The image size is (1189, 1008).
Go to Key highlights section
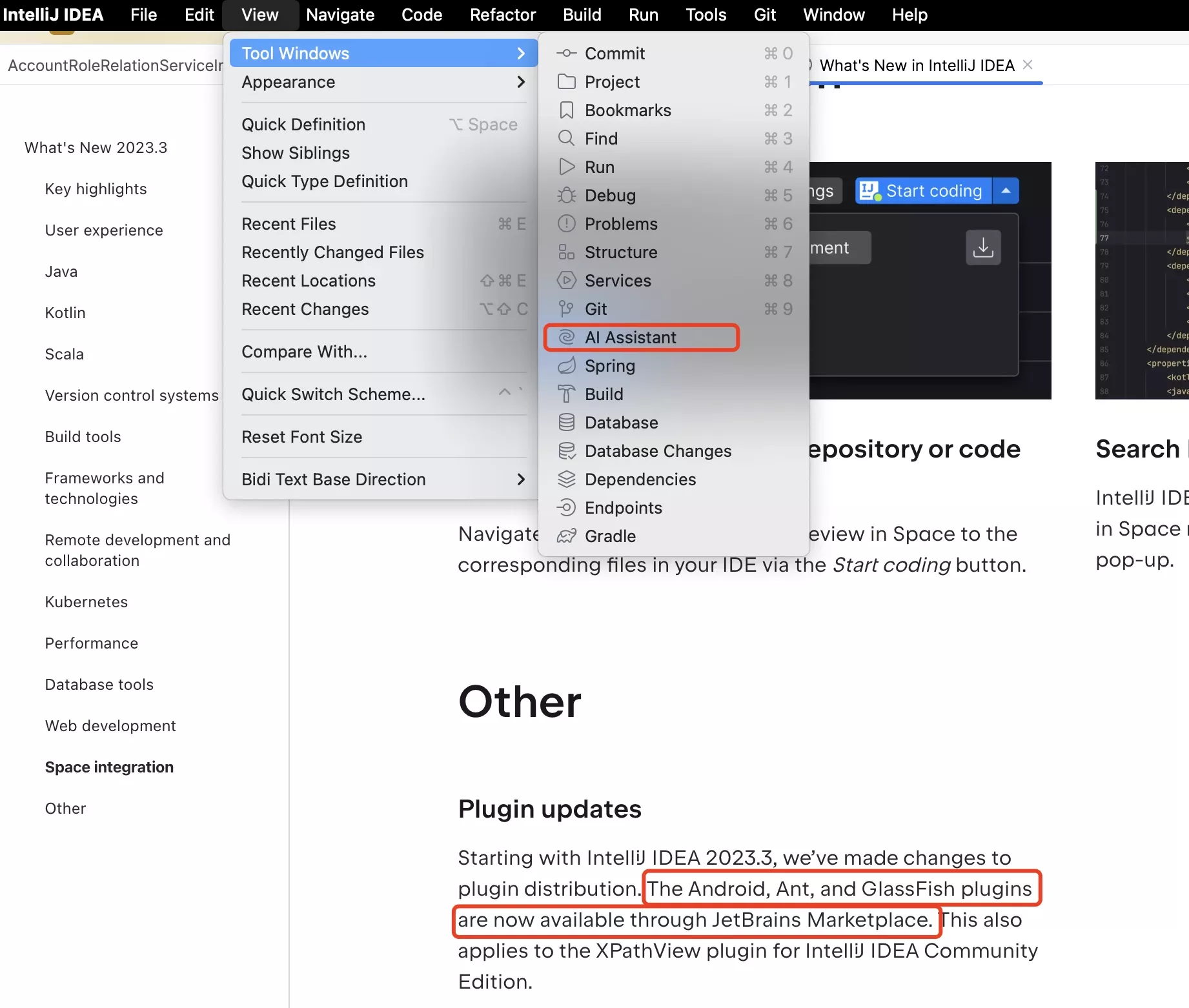tap(96, 189)
